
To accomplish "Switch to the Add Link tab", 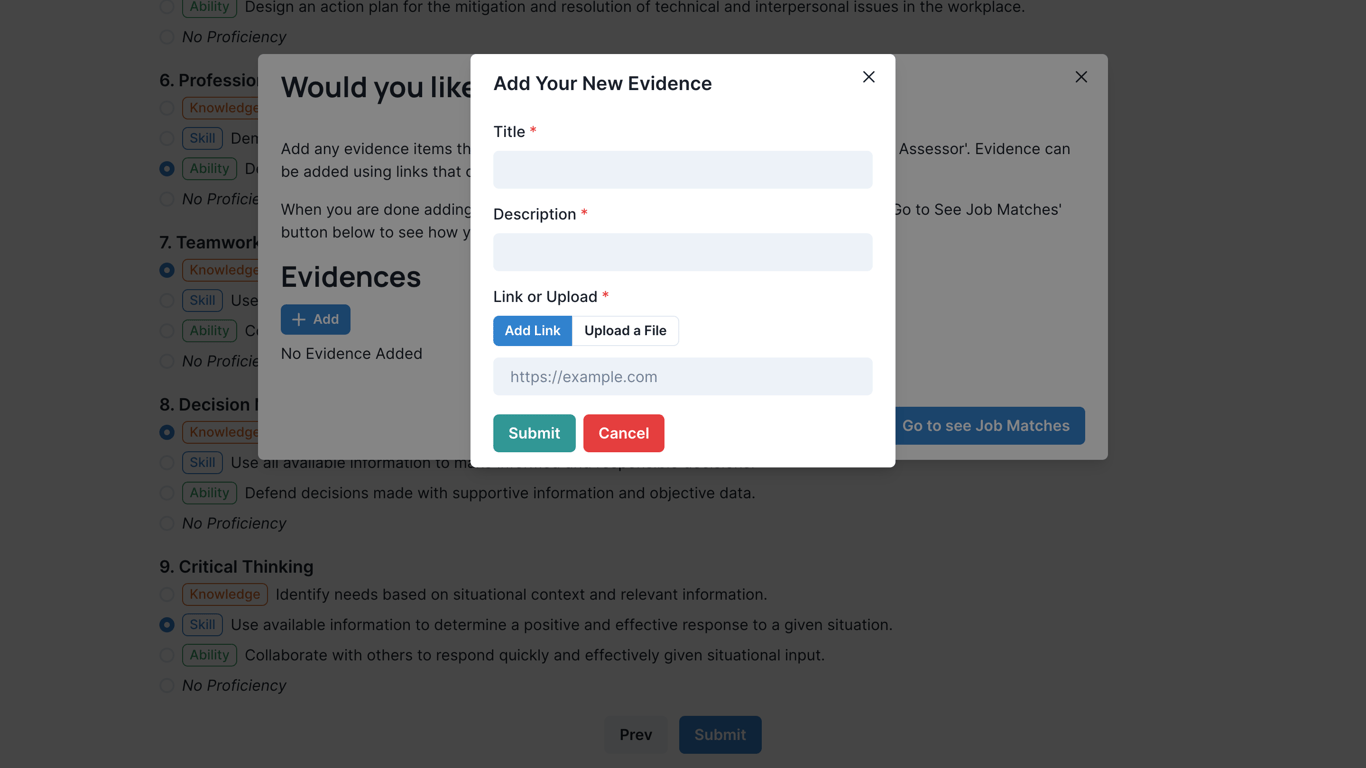I will (x=532, y=331).
